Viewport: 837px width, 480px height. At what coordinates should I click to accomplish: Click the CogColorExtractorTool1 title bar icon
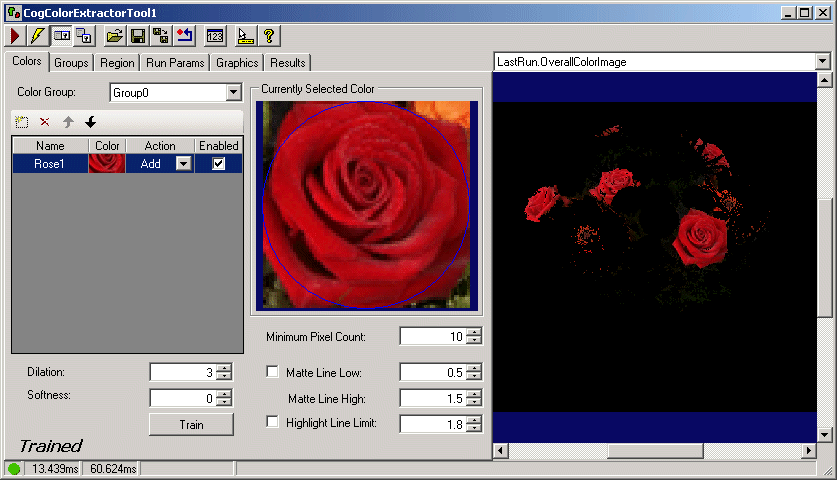pyautogui.click(x=13, y=12)
